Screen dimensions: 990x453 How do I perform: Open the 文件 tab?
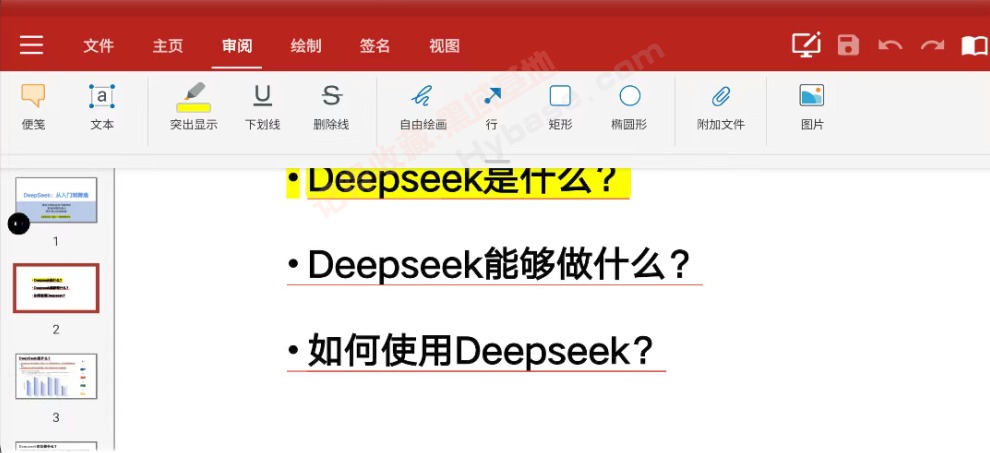98,45
